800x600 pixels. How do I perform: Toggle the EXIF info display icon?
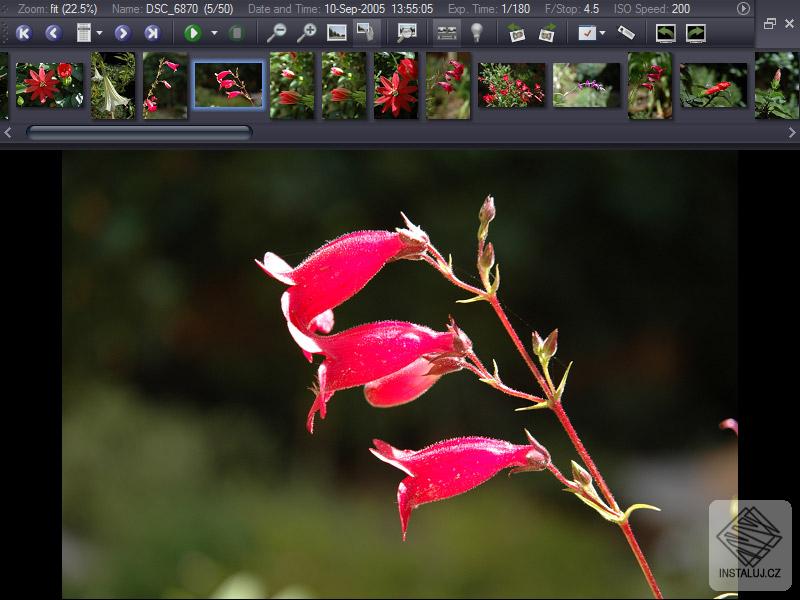tap(445, 33)
